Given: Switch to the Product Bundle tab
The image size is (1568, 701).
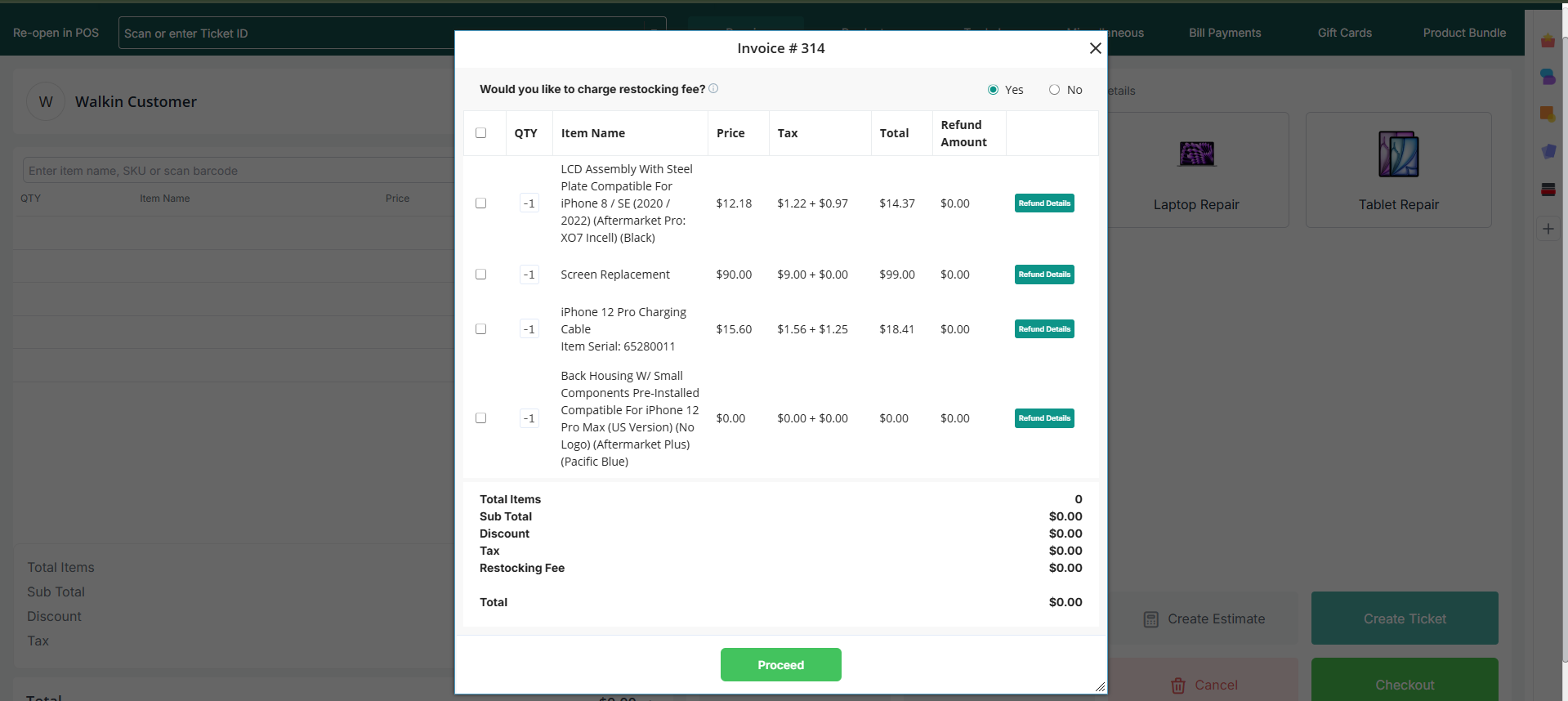Looking at the screenshot, I should [x=1464, y=33].
